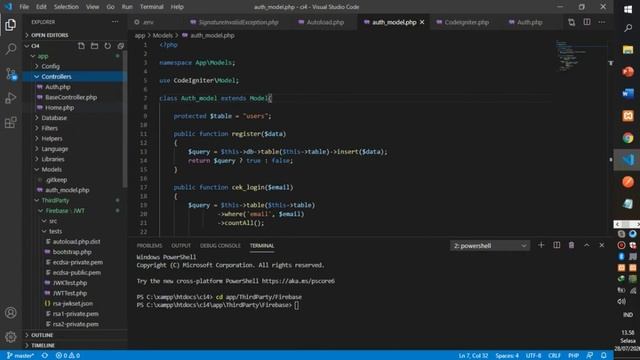Split the terminal panel

556,245
